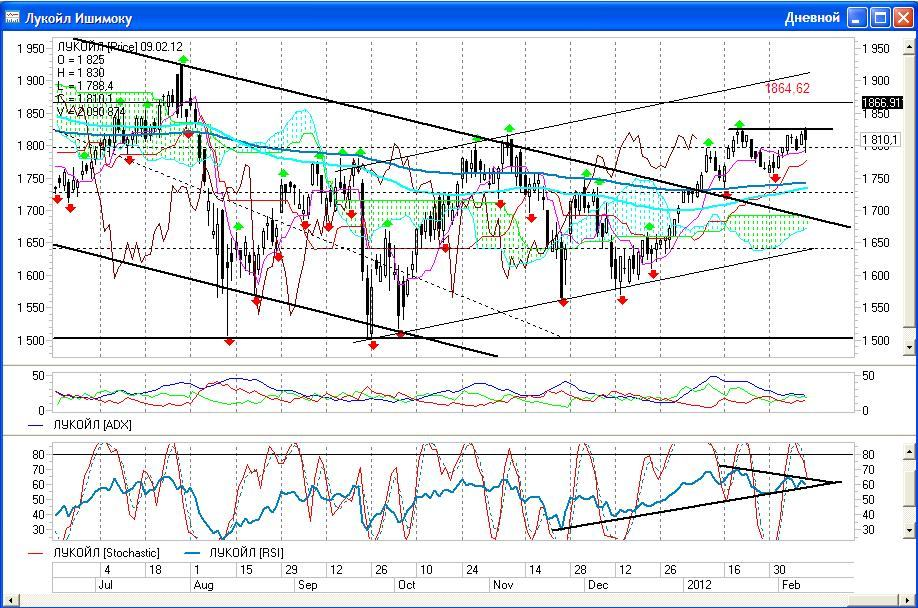Click the Sep month label
Image resolution: width=918 pixels, height=608 pixels.
(307, 585)
